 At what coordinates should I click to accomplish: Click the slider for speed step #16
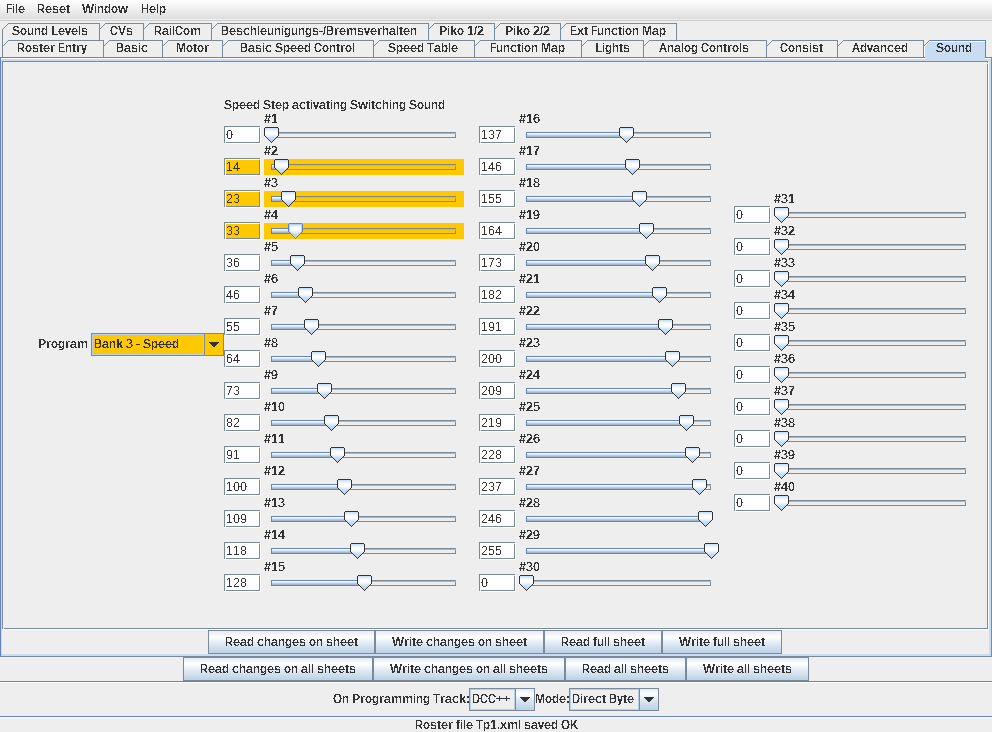pyautogui.click(x=618, y=135)
